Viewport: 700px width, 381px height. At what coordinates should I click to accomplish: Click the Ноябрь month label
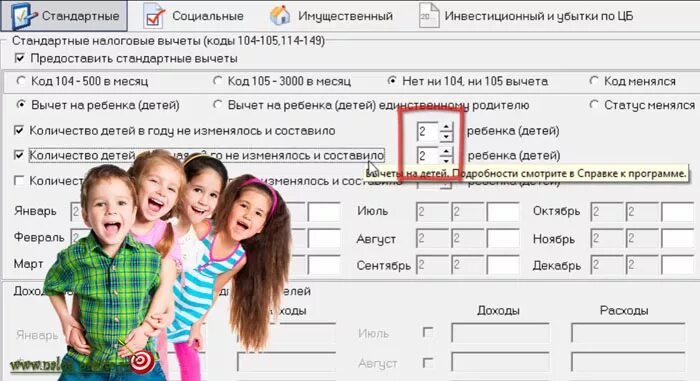[554, 239]
